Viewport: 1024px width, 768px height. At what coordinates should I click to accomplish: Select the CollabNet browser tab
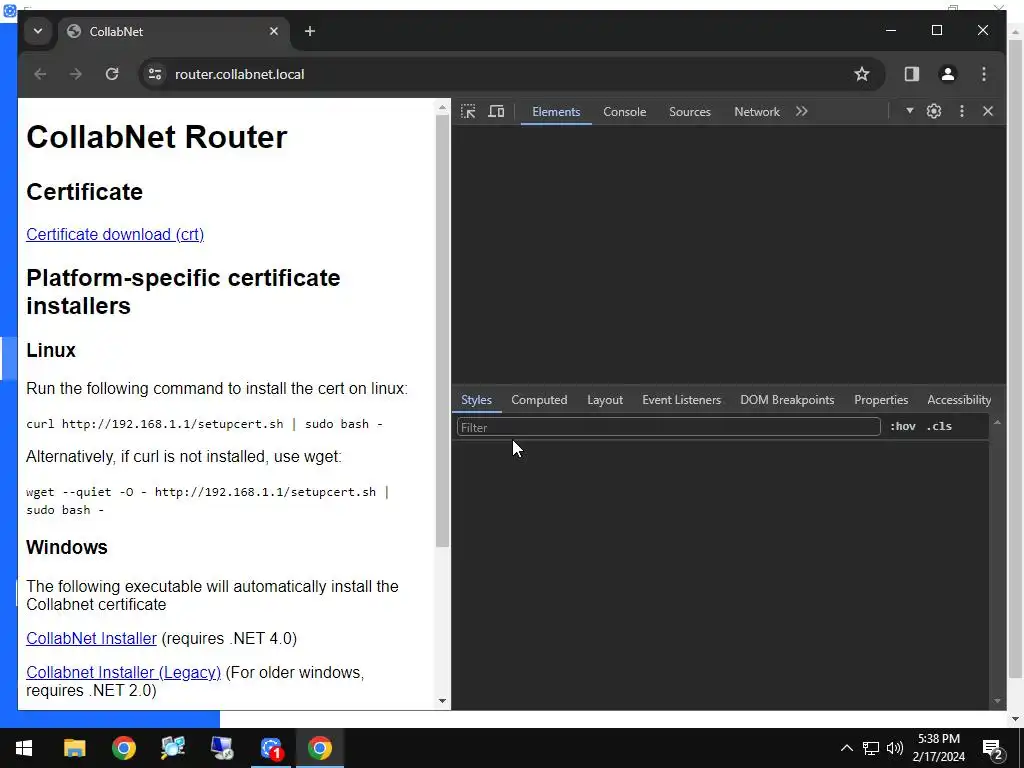[173, 31]
